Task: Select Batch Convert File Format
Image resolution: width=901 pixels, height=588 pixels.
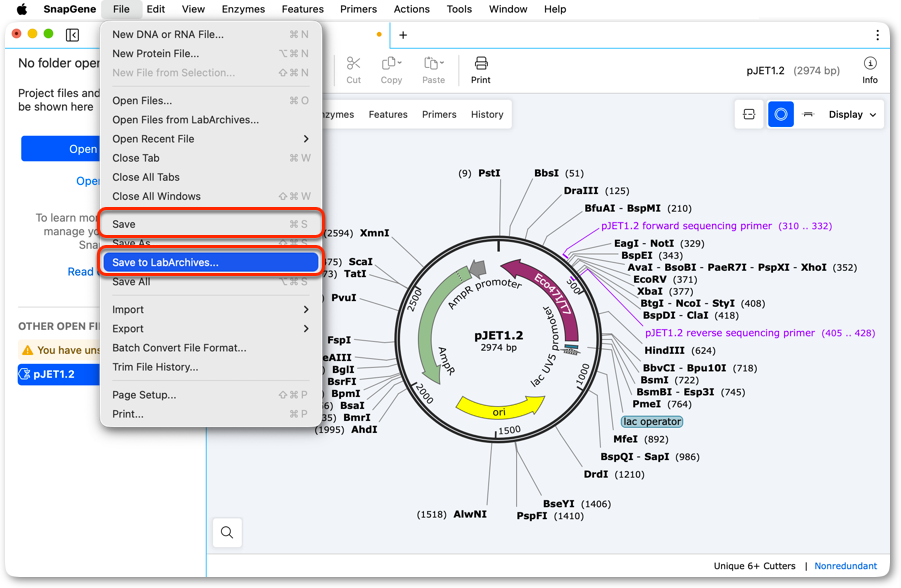Action: click(210, 348)
